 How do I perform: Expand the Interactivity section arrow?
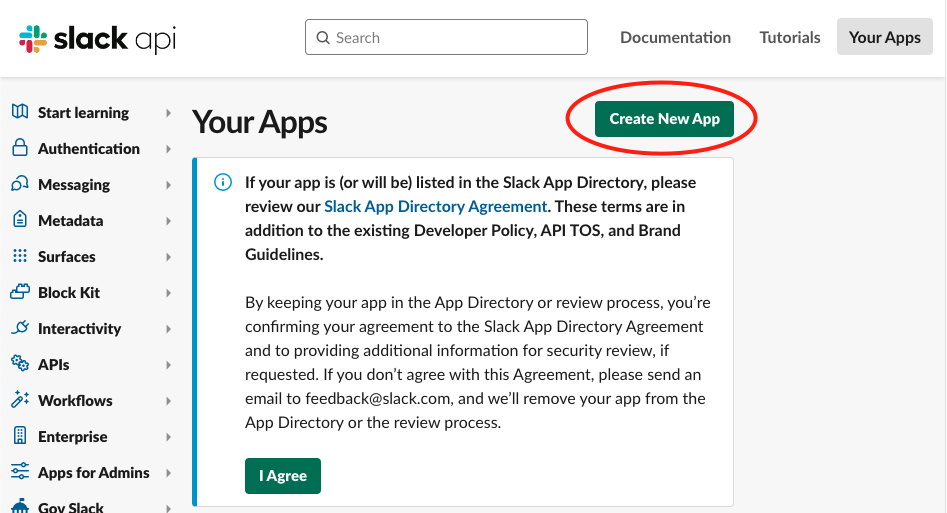(169, 329)
